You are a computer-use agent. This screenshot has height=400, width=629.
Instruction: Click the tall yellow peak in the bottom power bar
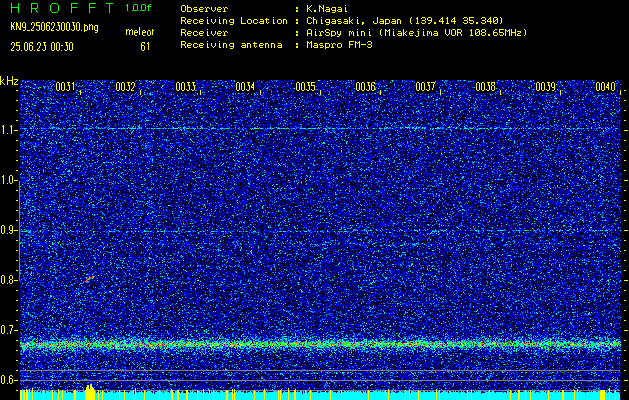90,392
